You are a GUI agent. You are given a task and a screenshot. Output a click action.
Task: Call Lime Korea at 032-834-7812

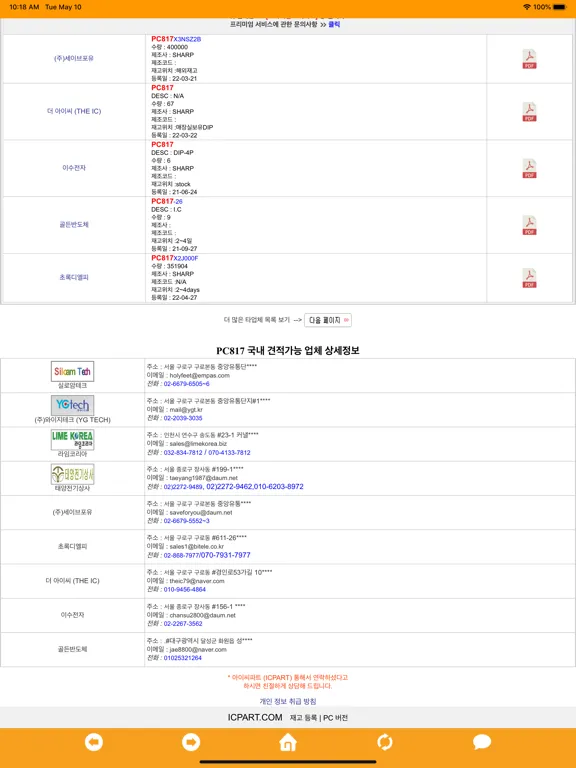(x=183, y=453)
